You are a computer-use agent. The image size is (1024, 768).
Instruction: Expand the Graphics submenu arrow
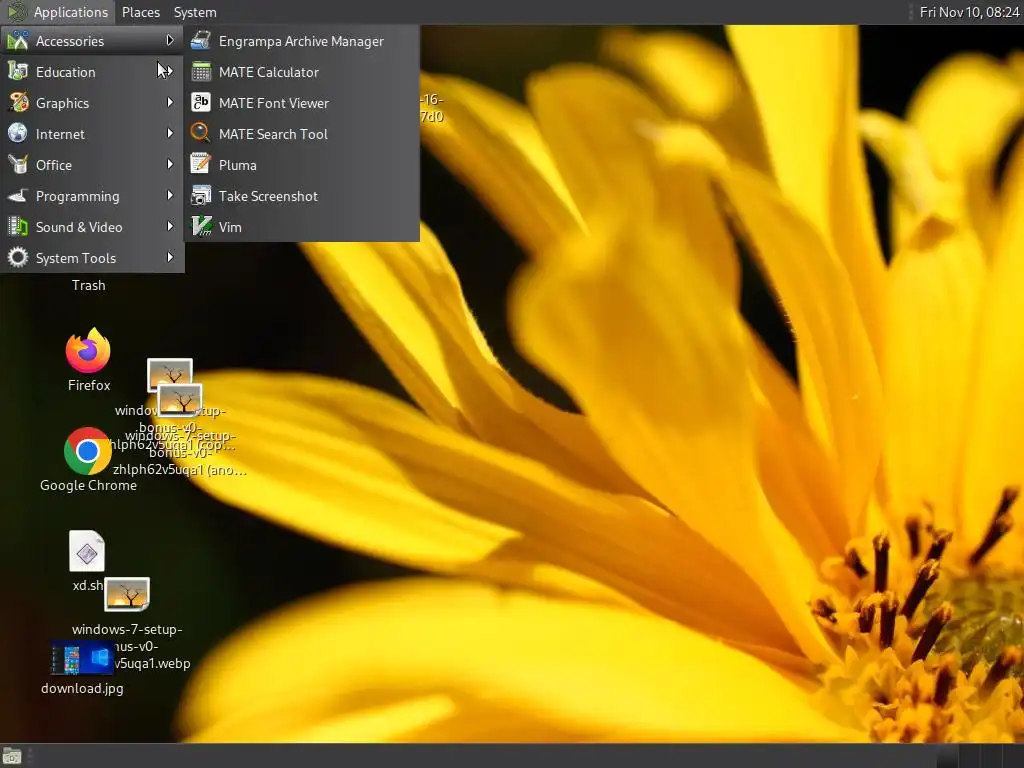[170, 103]
